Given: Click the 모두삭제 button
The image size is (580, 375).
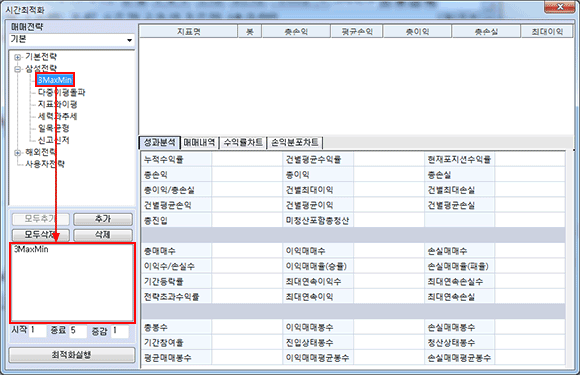Looking at the screenshot, I should coord(41,235).
